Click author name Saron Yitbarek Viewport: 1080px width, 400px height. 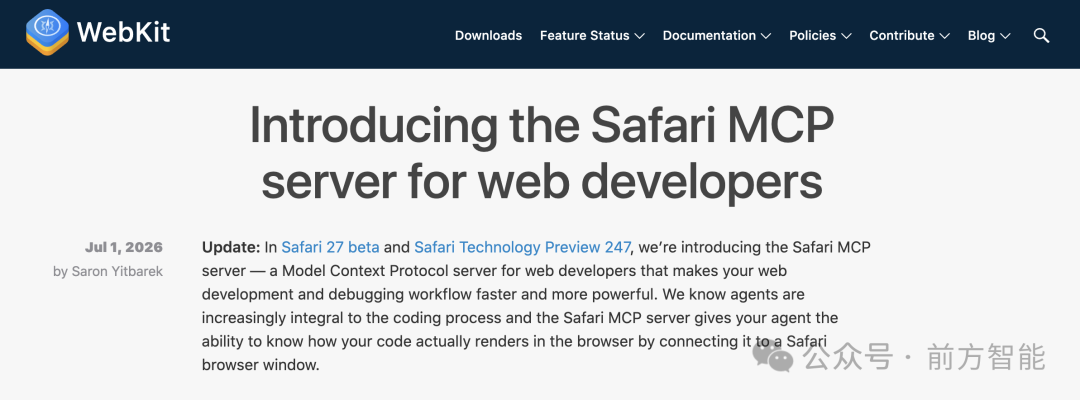click(117, 271)
